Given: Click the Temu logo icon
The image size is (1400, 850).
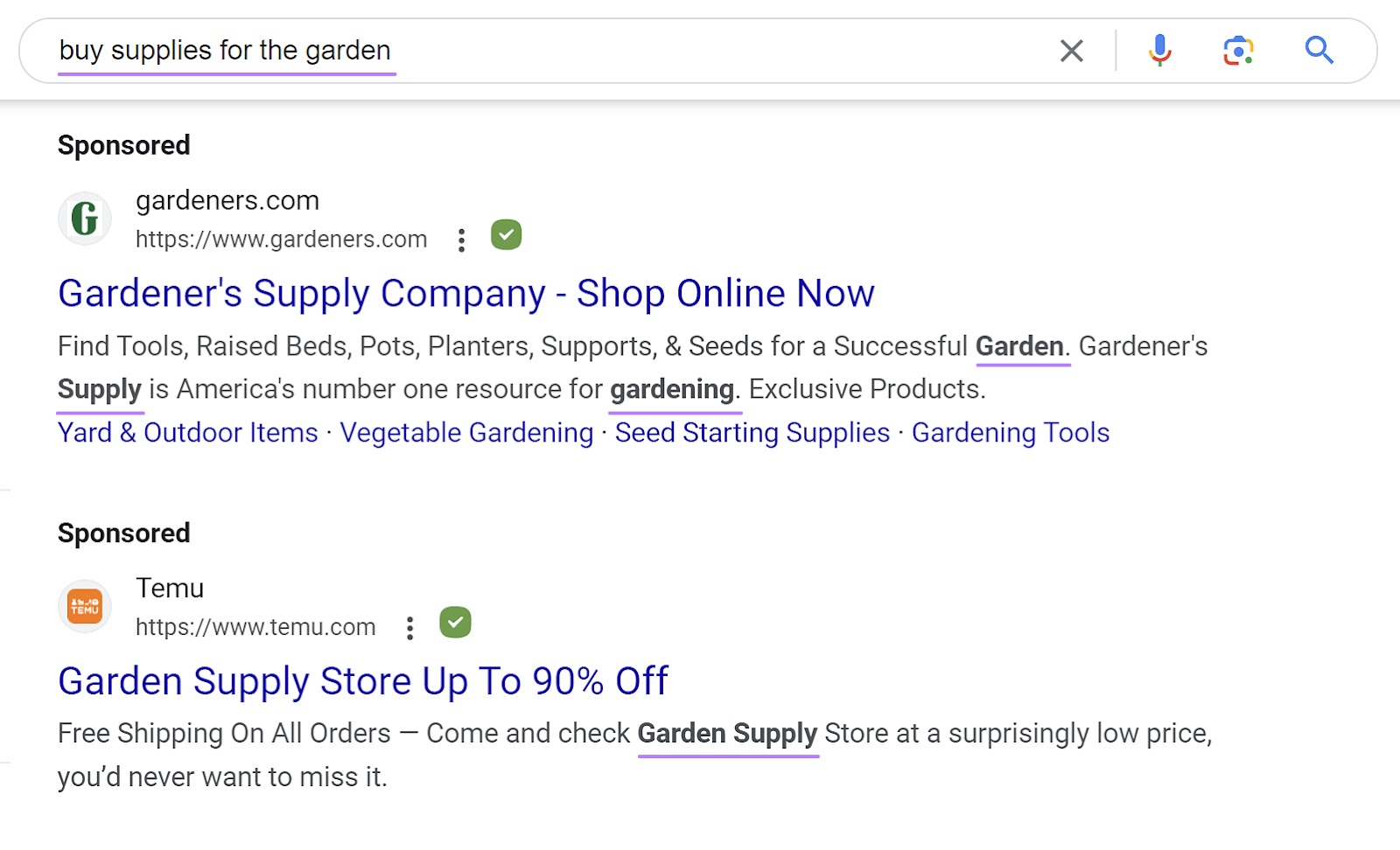Looking at the screenshot, I should 84,605.
